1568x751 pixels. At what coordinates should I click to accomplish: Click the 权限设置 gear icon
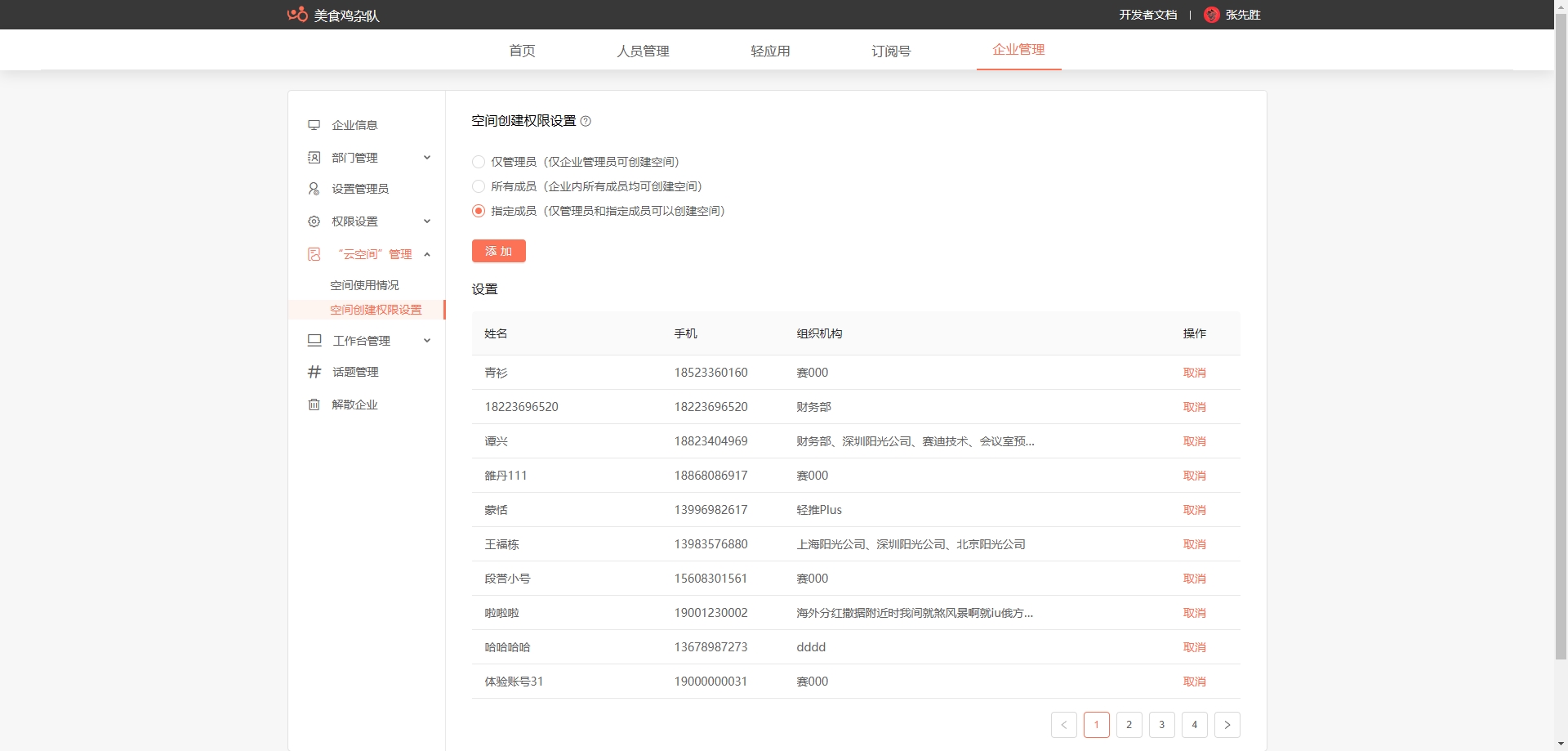(314, 221)
